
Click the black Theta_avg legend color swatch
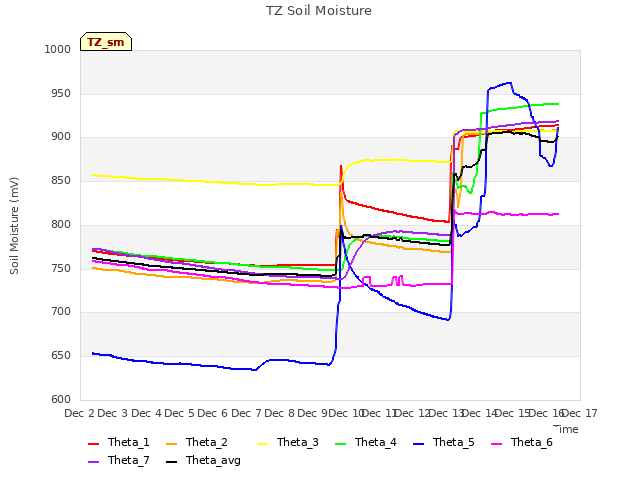tap(171, 462)
